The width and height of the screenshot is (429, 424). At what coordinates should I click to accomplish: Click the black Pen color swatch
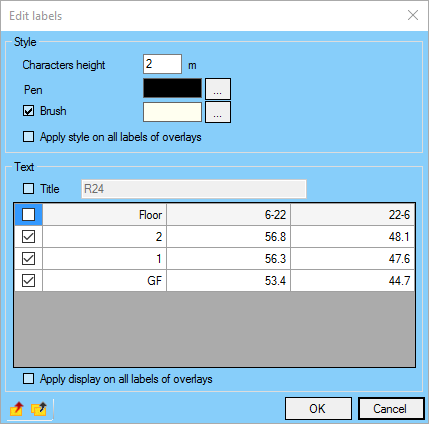point(172,88)
